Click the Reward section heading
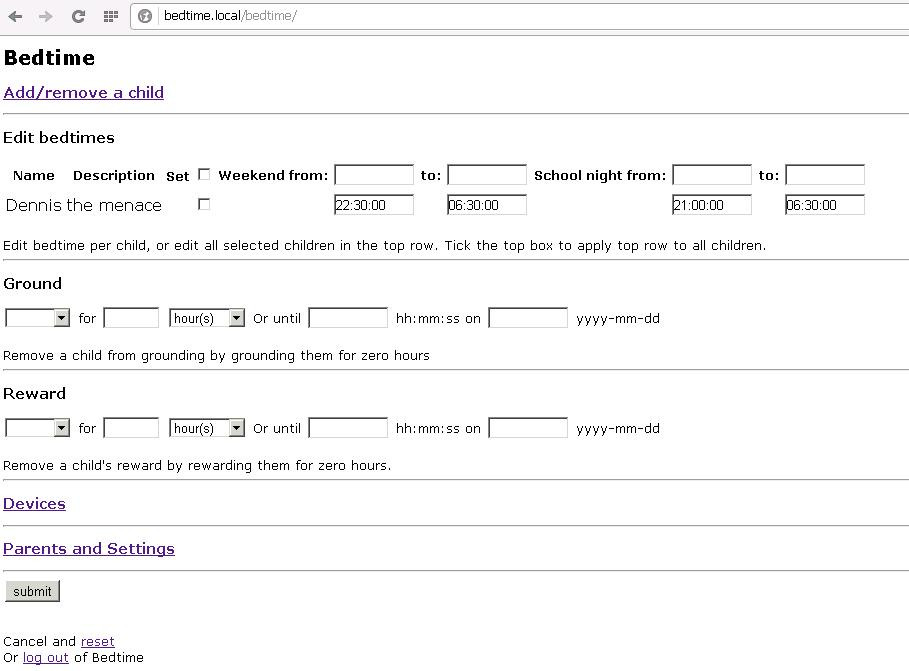The height and width of the screenshot is (671, 909). (x=35, y=394)
